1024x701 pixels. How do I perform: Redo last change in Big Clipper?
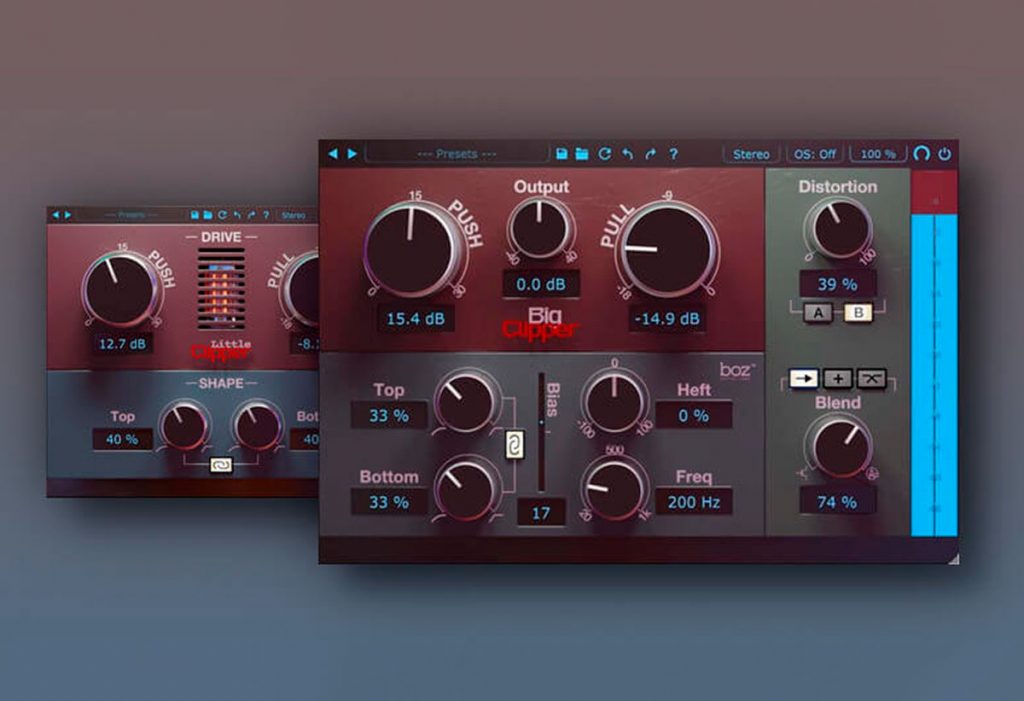pyautogui.click(x=650, y=154)
